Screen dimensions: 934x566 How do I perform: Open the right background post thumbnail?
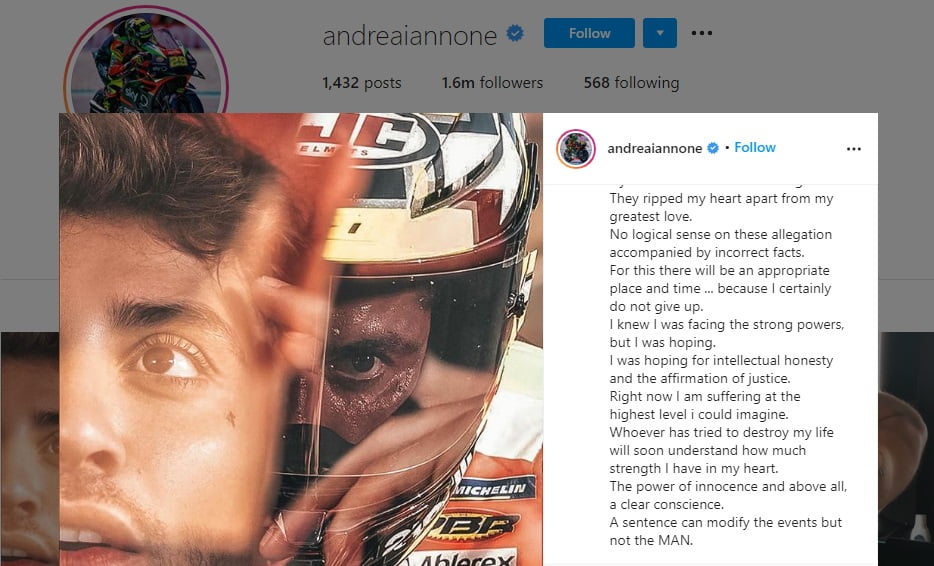coord(905,449)
